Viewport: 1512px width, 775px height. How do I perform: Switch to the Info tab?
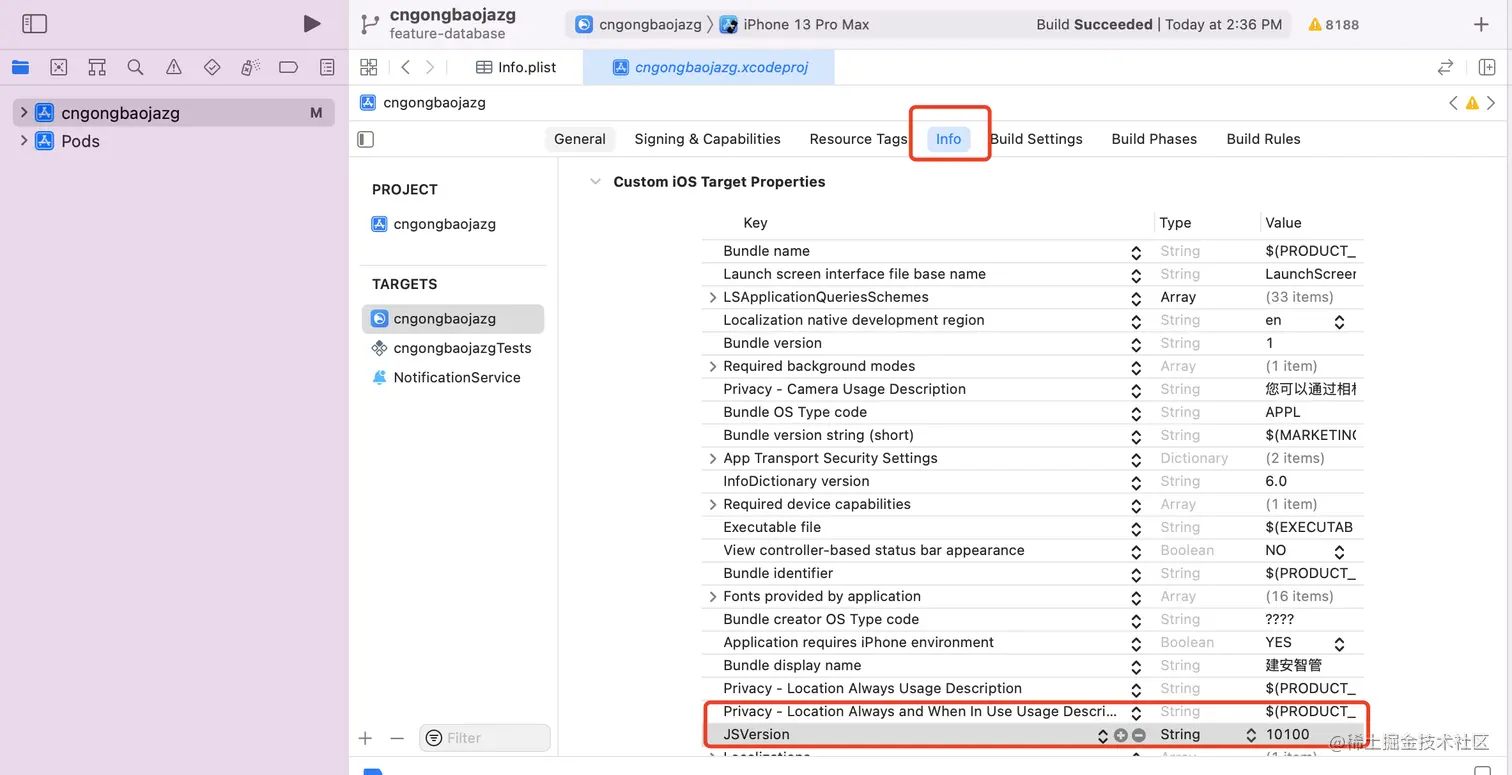pos(948,139)
